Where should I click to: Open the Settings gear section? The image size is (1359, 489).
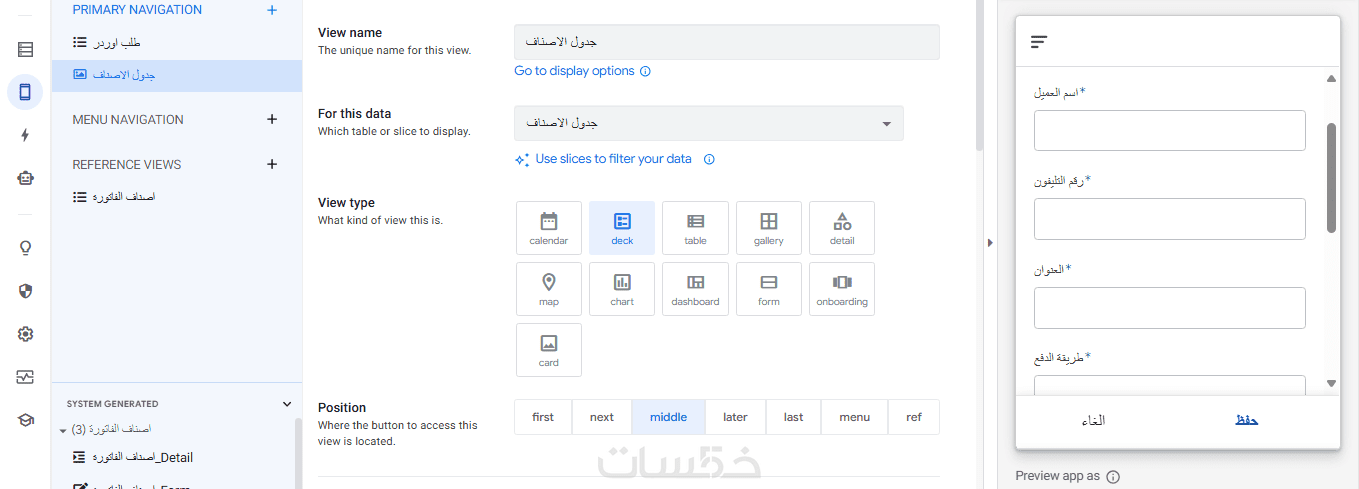tap(25, 334)
